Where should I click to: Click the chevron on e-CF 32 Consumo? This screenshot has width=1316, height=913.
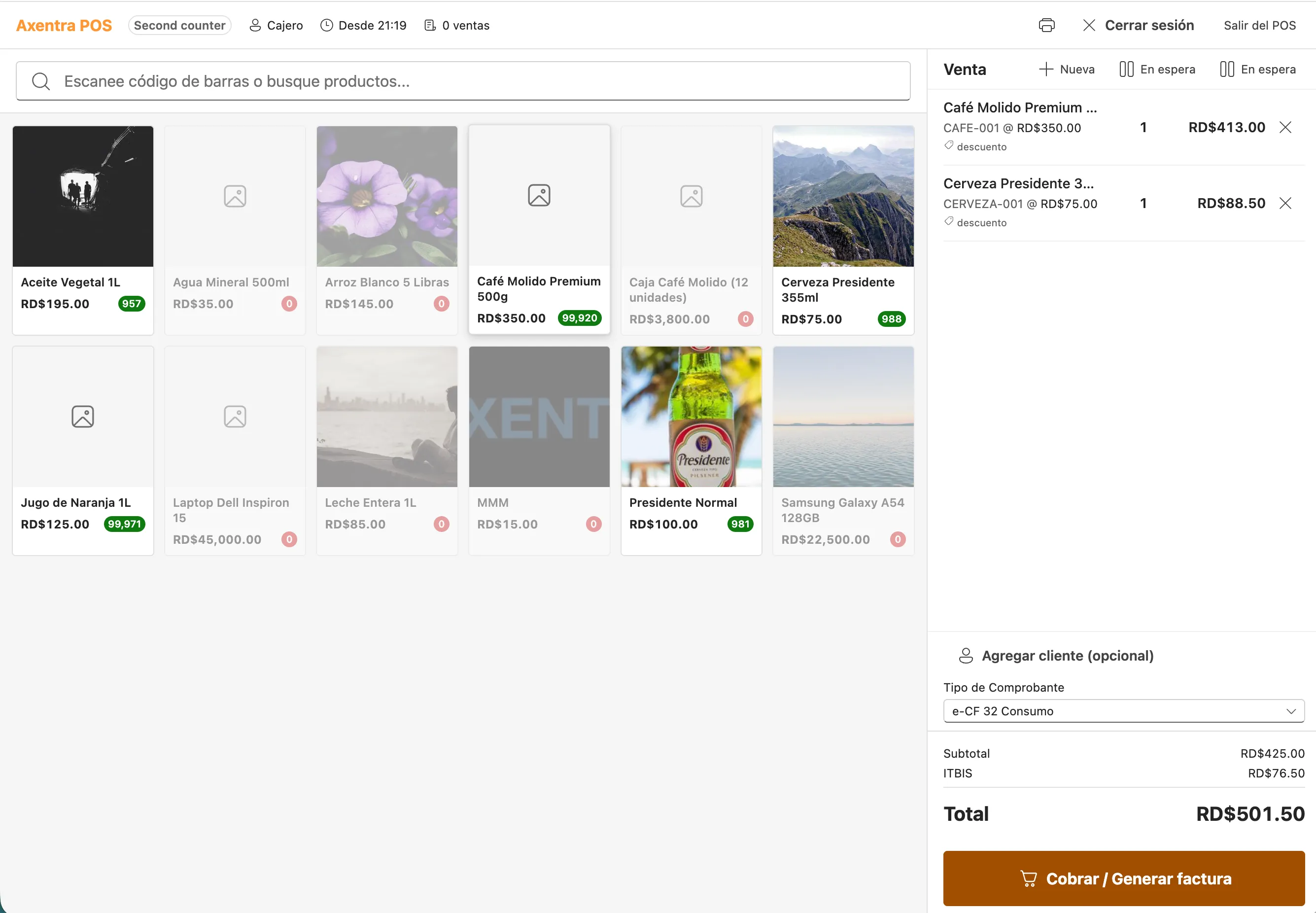pyautogui.click(x=1291, y=711)
